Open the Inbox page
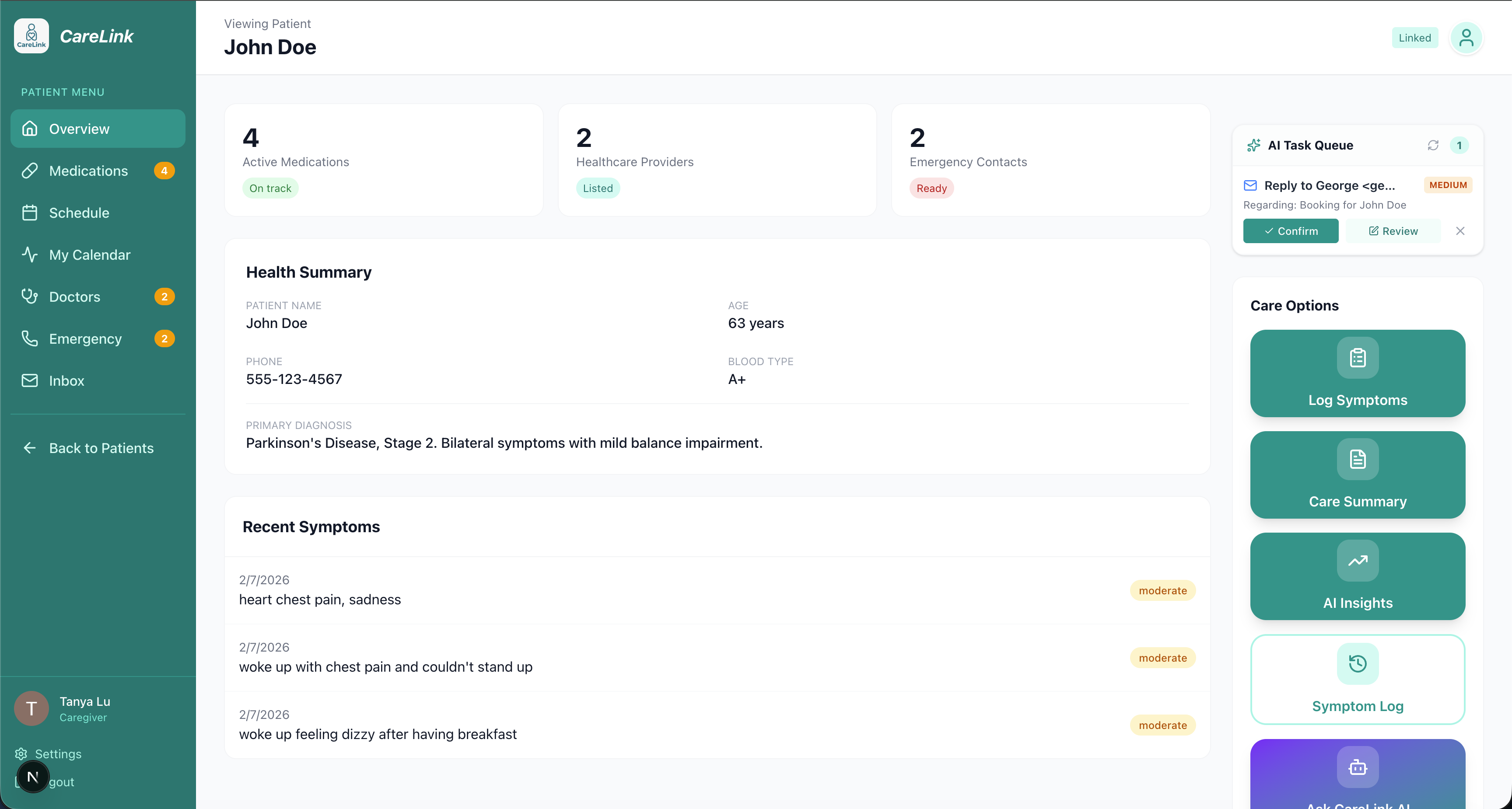The width and height of the screenshot is (1512, 809). pyautogui.click(x=66, y=381)
